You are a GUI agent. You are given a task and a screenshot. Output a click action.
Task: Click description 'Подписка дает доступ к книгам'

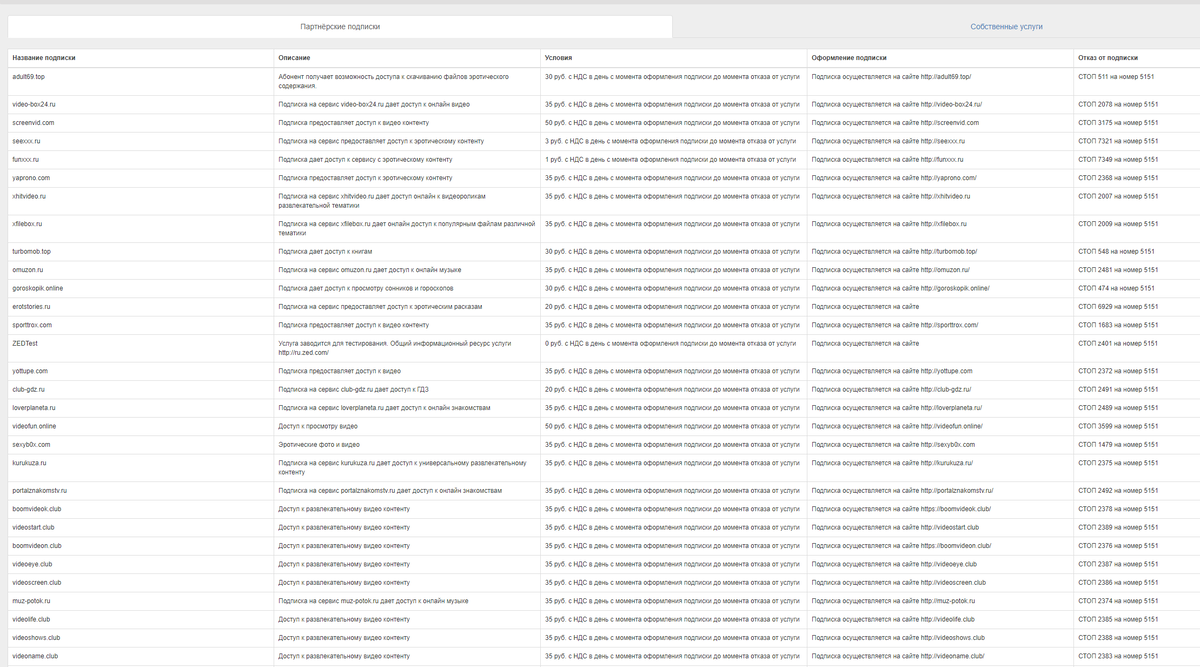pyautogui.click(x=325, y=251)
